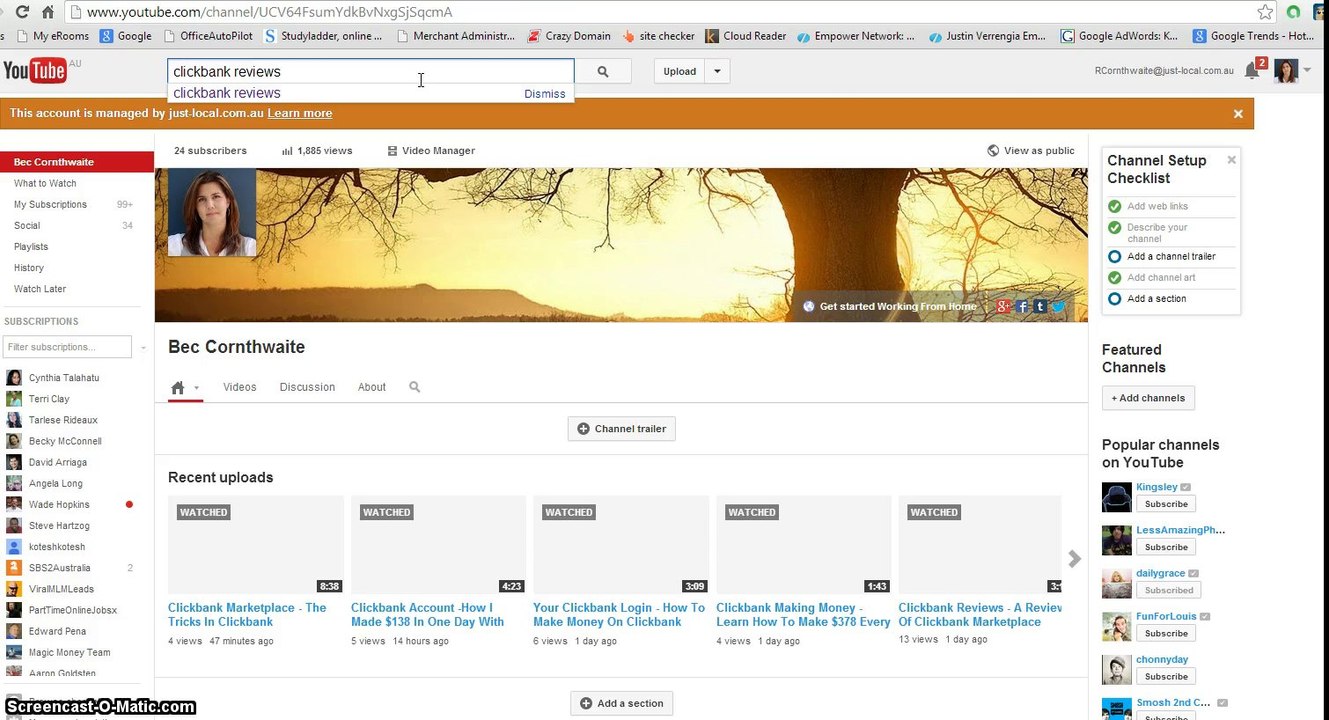Open the Twitter icon on banner
1329x720 pixels.
pyautogui.click(x=1058, y=307)
